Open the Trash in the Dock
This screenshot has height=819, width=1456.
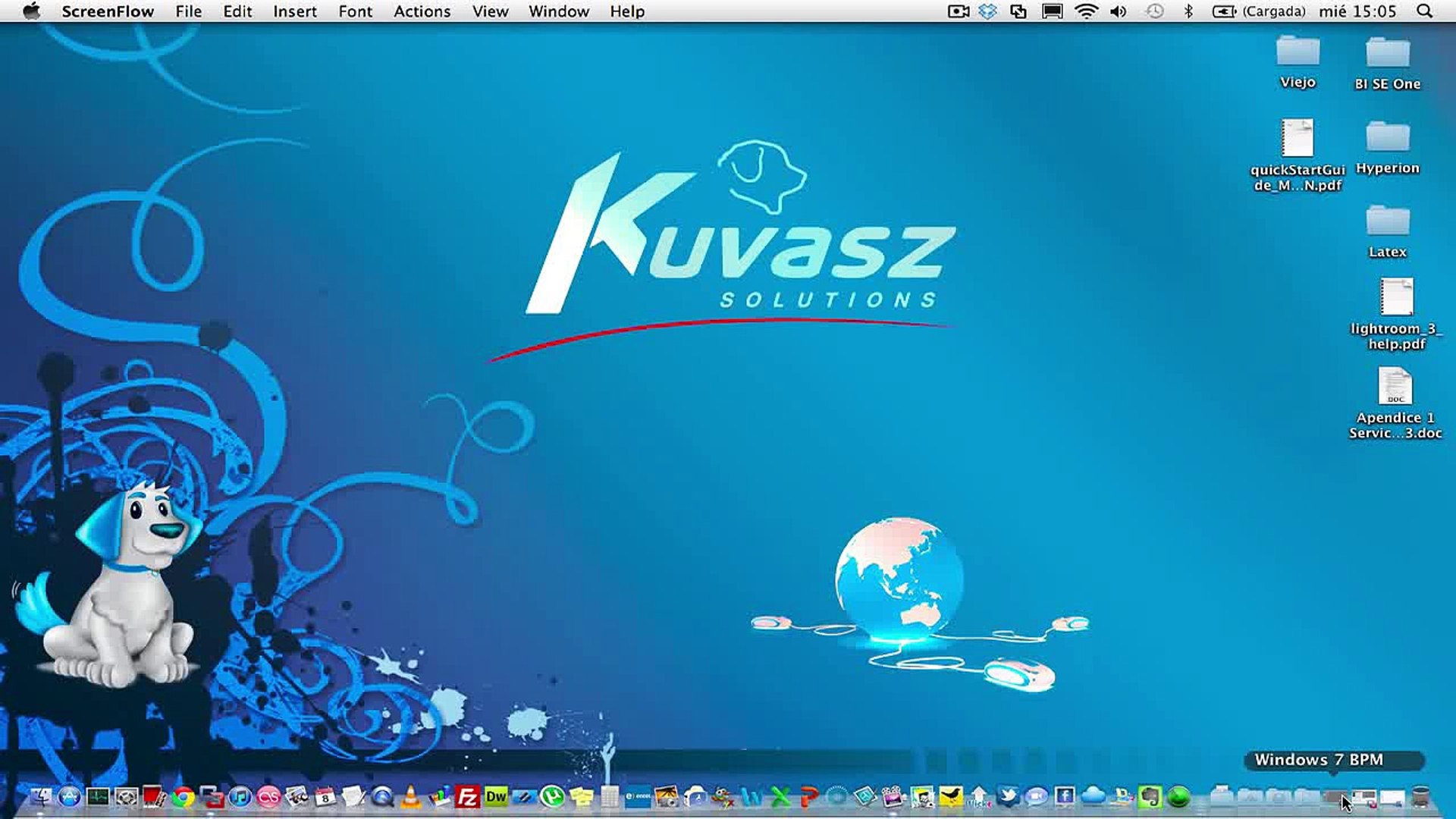click(x=1421, y=797)
